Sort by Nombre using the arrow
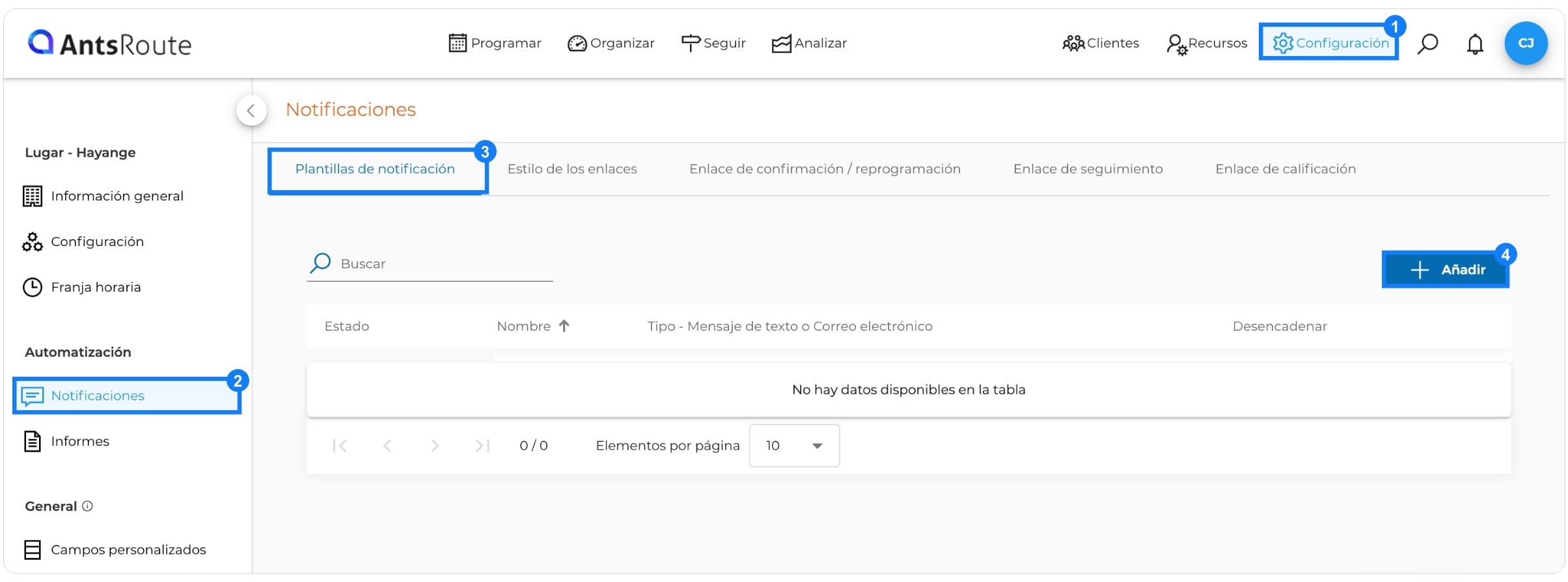Viewport: 1568px width, 582px height. pyautogui.click(x=564, y=326)
